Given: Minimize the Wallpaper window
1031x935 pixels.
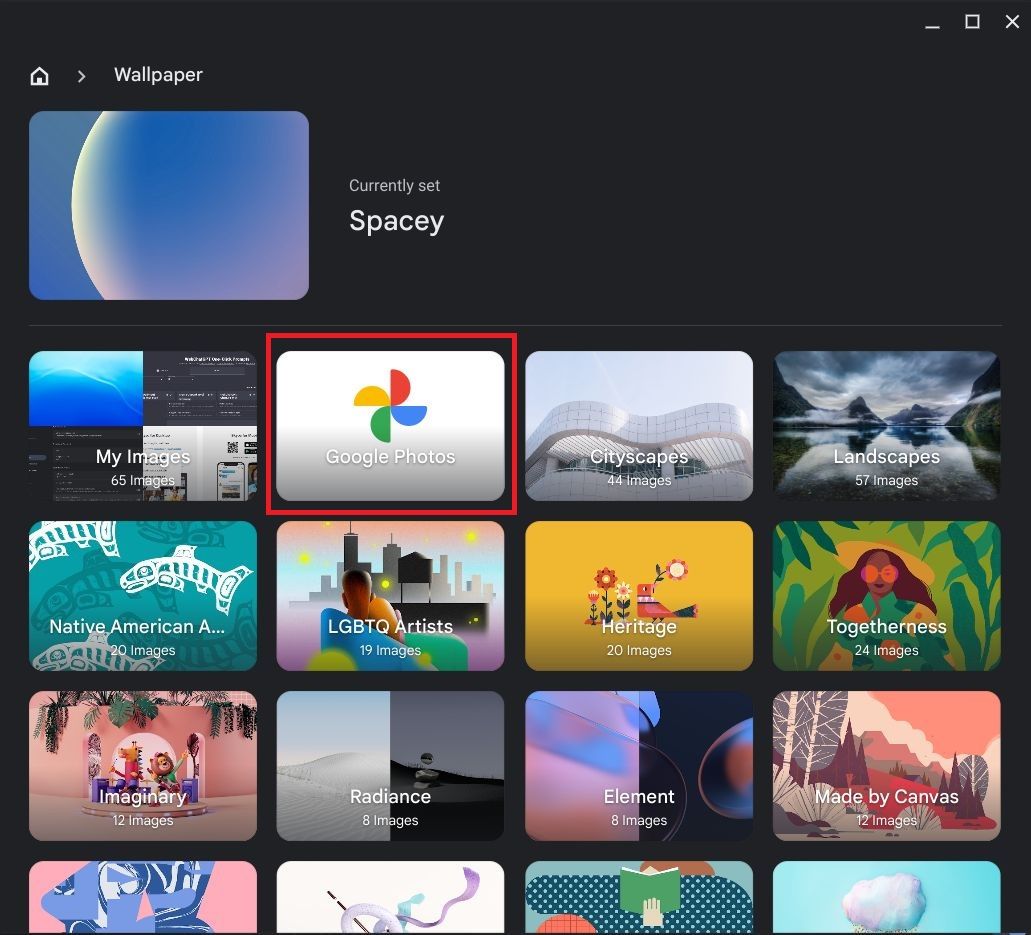Looking at the screenshot, I should (x=933, y=23).
